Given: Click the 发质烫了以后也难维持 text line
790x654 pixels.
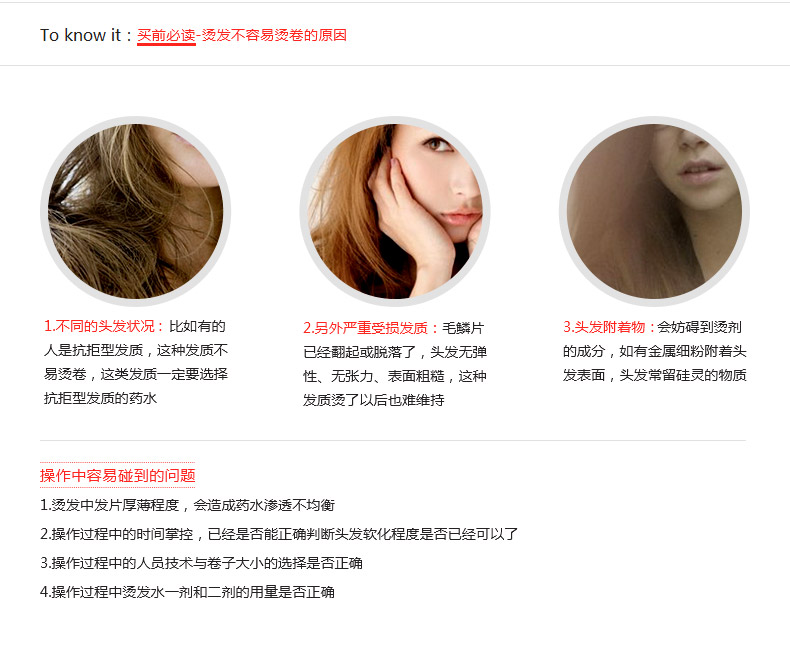Looking at the screenshot, I should tap(373, 401).
